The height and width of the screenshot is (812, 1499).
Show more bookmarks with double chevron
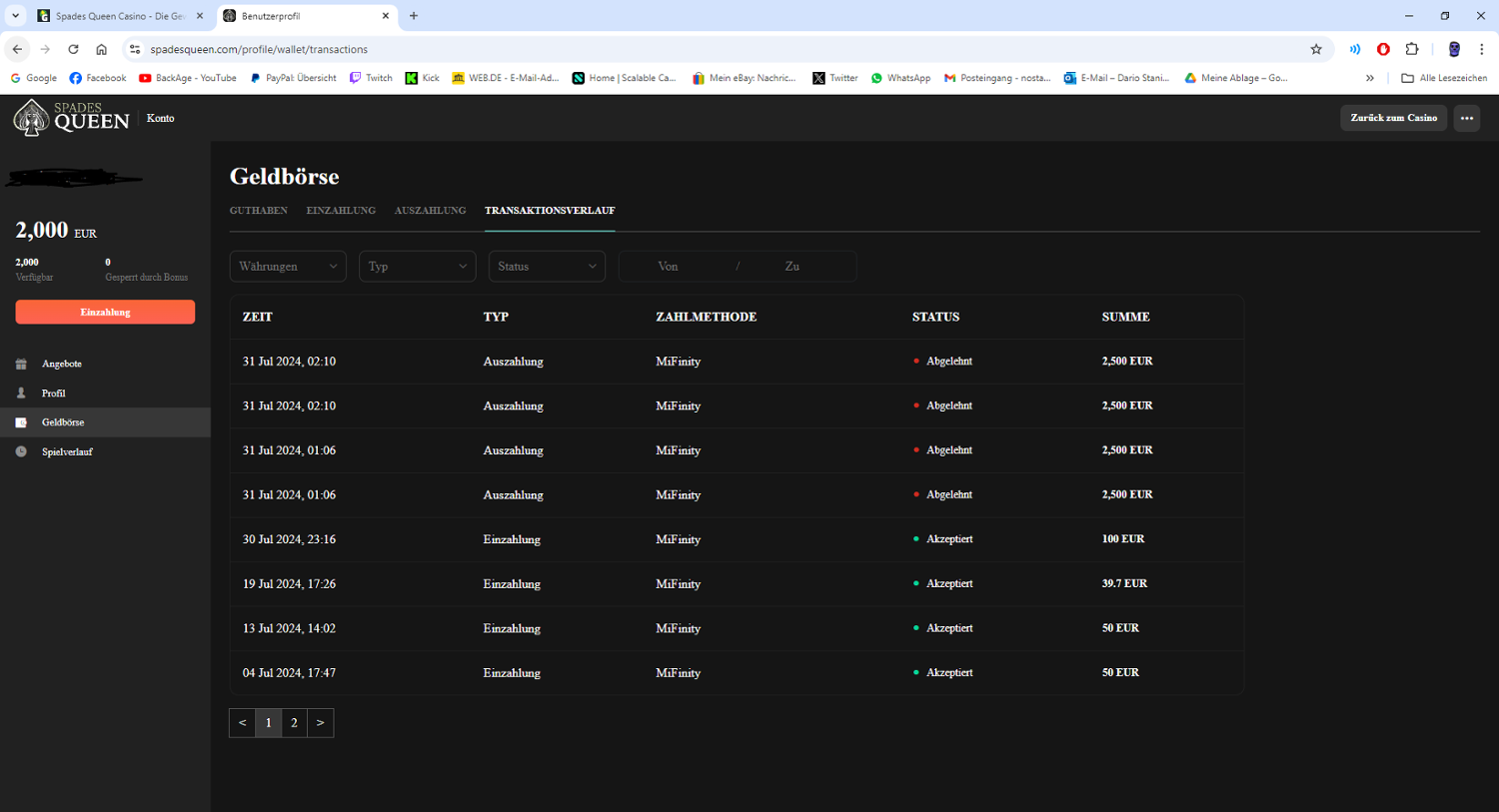click(1369, 78)
